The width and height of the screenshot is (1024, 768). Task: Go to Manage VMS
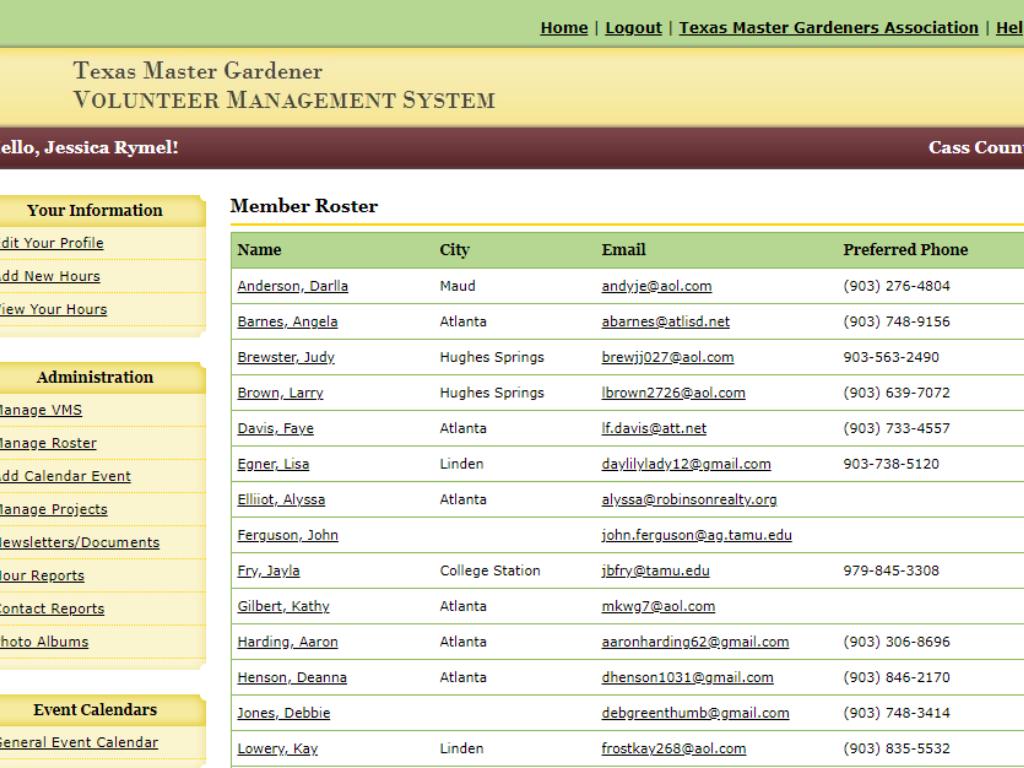point(41,410)
